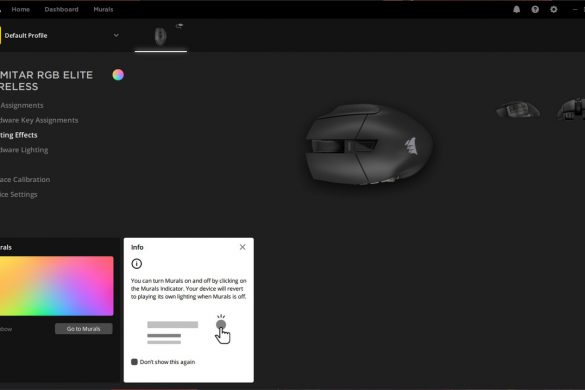This screenshot has width=585, height=390.
Task: Open Surface Calibration section
Action: (x=25, y=180)
